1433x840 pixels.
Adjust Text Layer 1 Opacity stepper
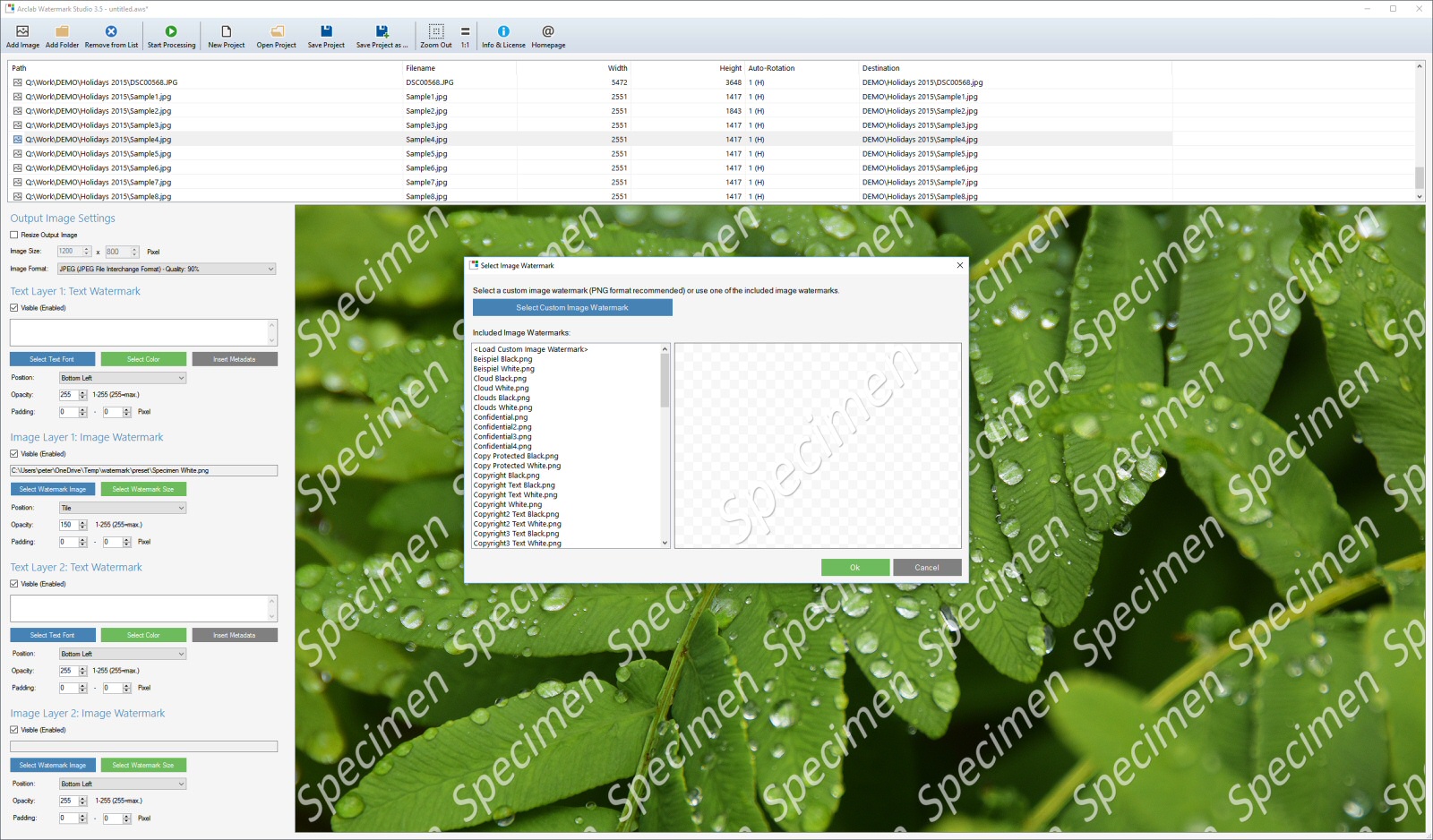tap(82, 395)
